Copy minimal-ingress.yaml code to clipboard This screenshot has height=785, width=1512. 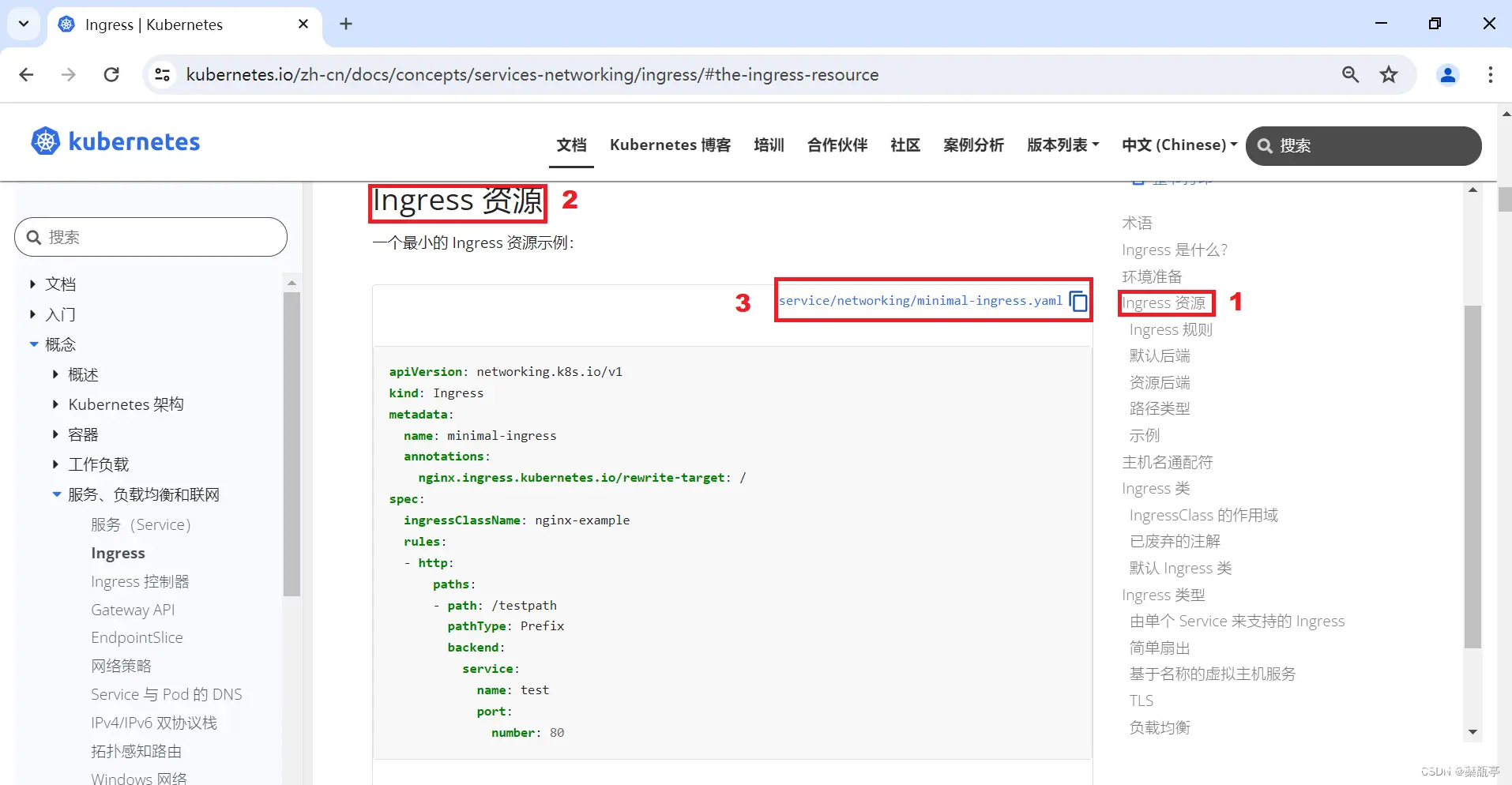pyautogui.click(x=1078, y=301)
